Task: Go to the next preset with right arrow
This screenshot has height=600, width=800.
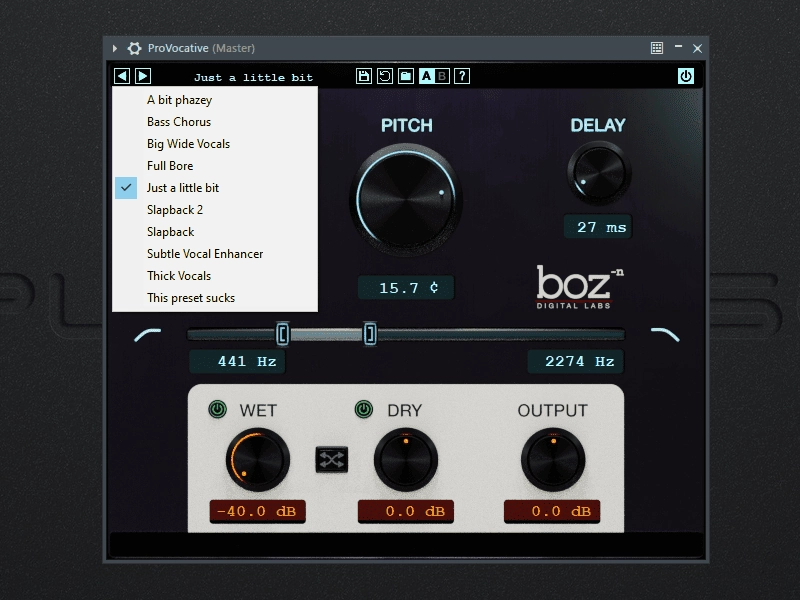Action: point(143,76)
